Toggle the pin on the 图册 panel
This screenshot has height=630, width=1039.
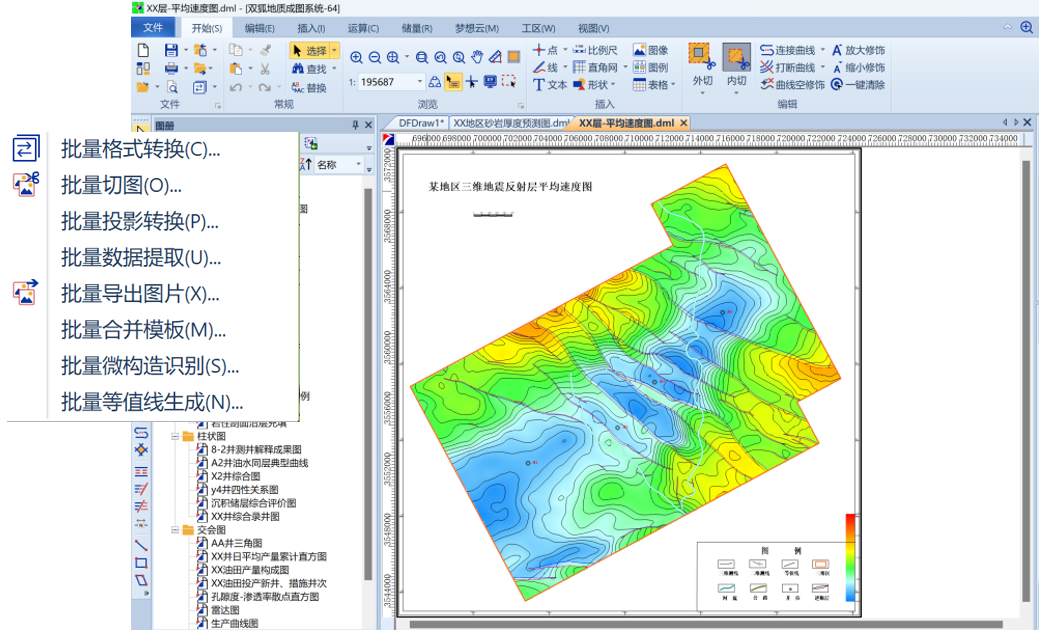coord(354,125)
